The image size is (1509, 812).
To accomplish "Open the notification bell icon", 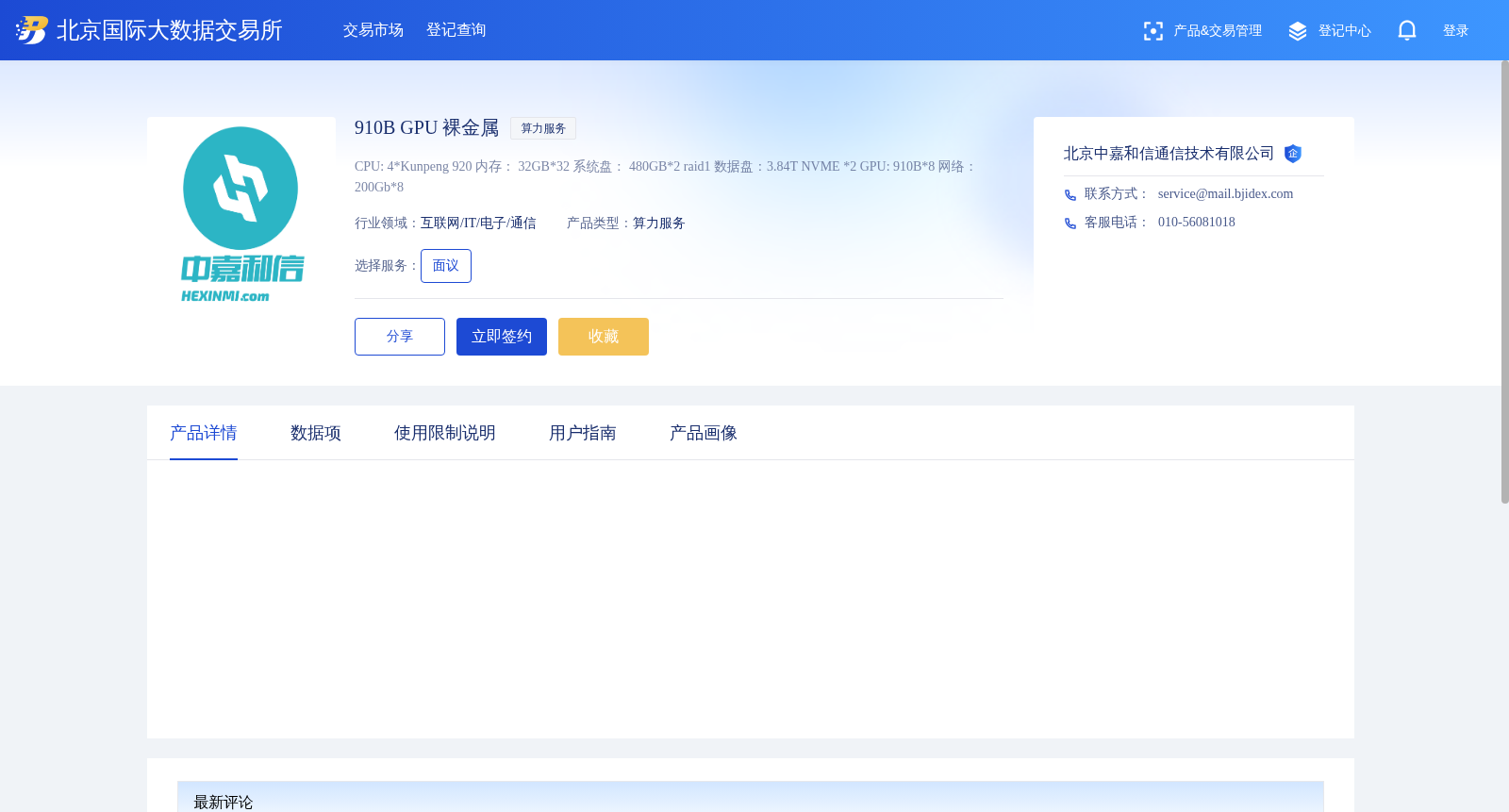I will (1407, 30).
